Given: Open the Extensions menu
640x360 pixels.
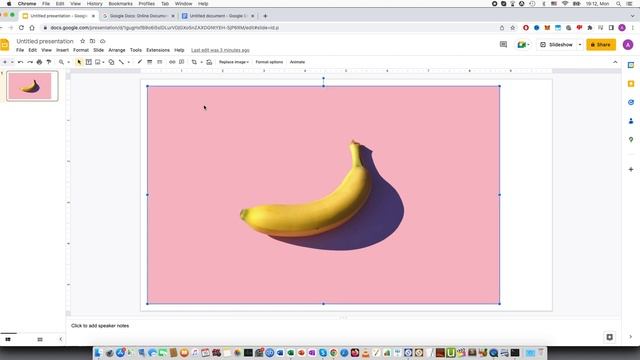Looking at the screenshot, I should (158, 50).
